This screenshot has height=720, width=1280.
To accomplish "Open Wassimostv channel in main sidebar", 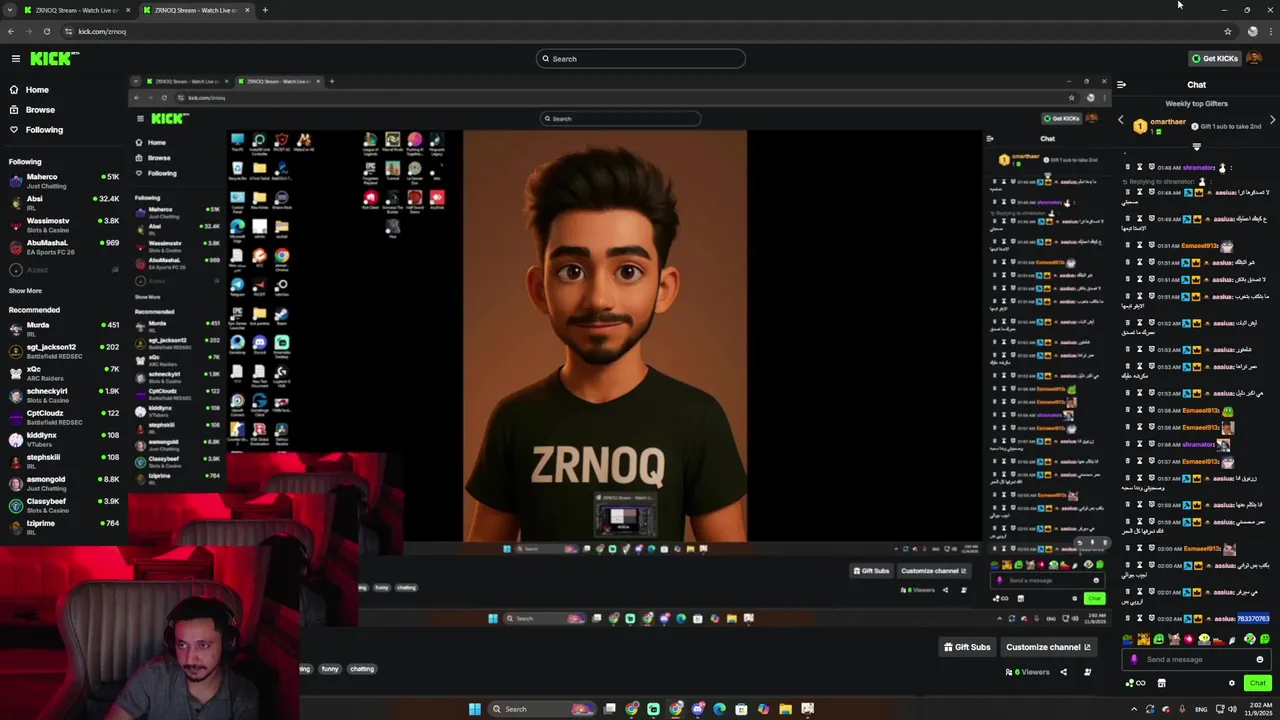I will pyautogui.click(x=64, y=225).
